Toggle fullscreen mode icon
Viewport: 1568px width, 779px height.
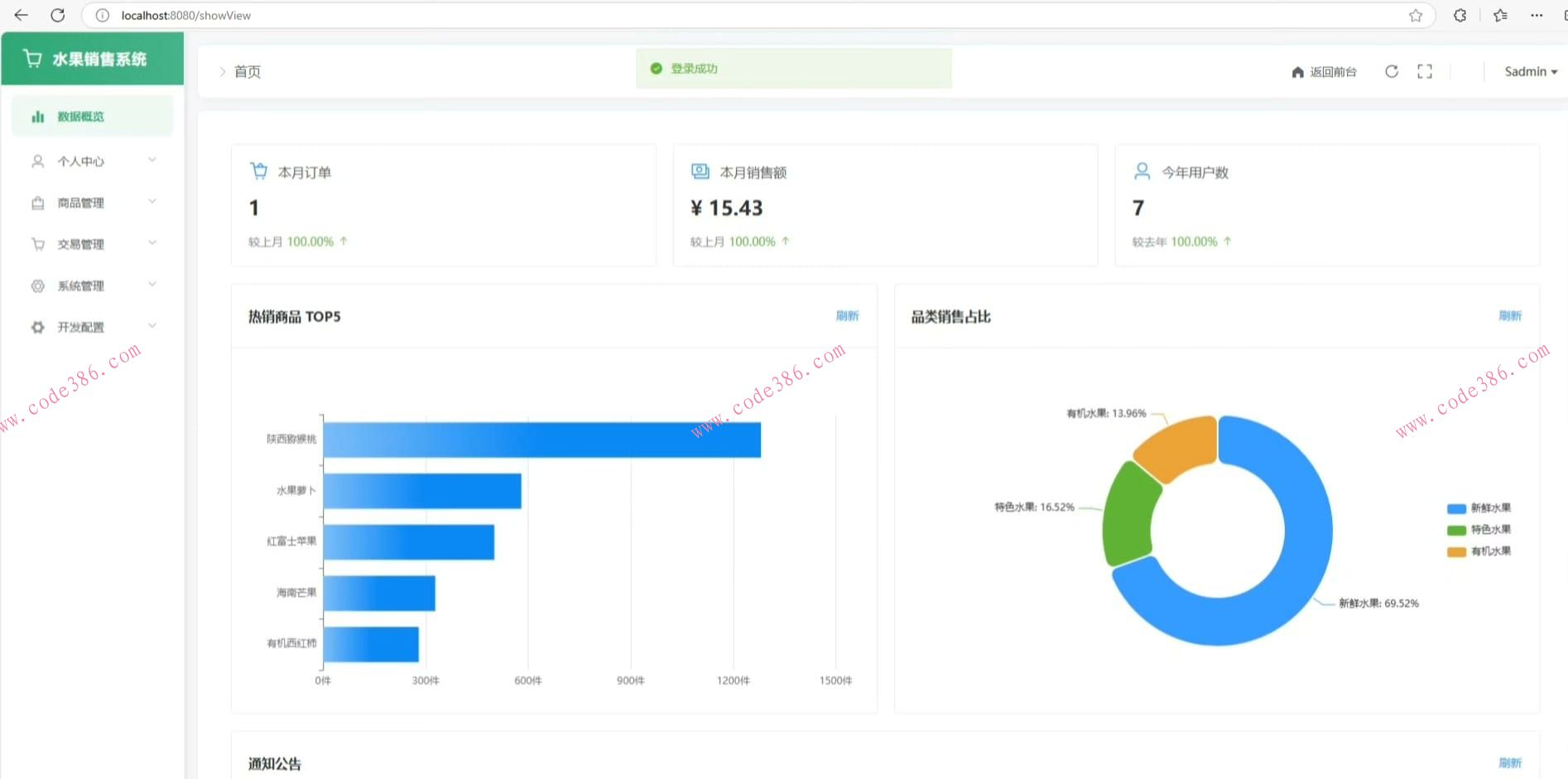click(x=1425, y=72)
